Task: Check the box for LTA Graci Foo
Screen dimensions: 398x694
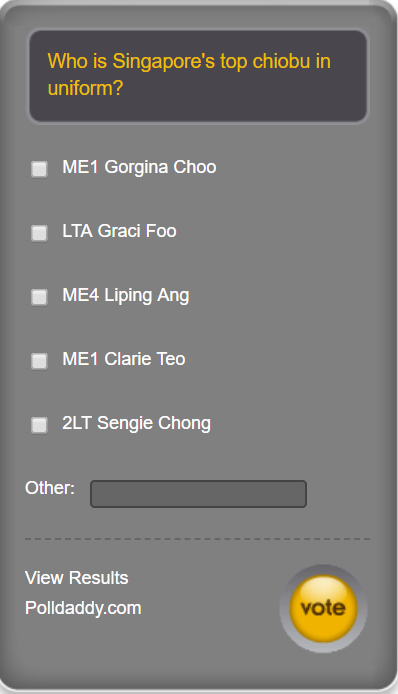Action: coord(39,233)
